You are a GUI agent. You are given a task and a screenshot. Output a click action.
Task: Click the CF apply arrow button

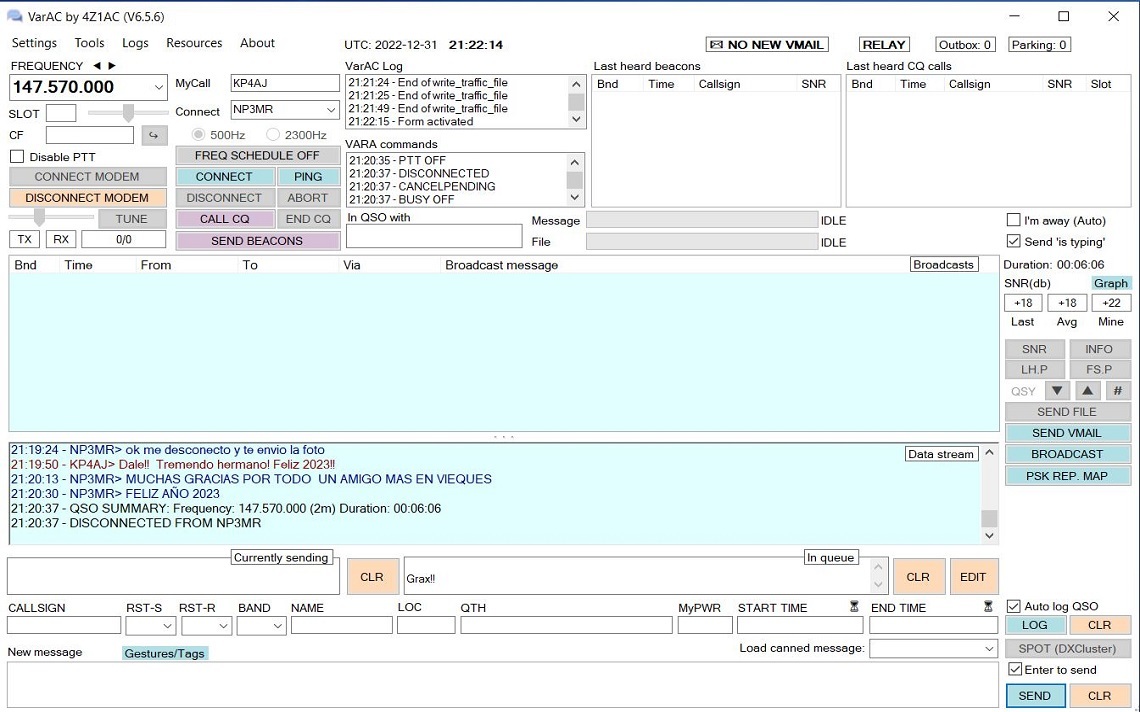[x=154, y=135]
